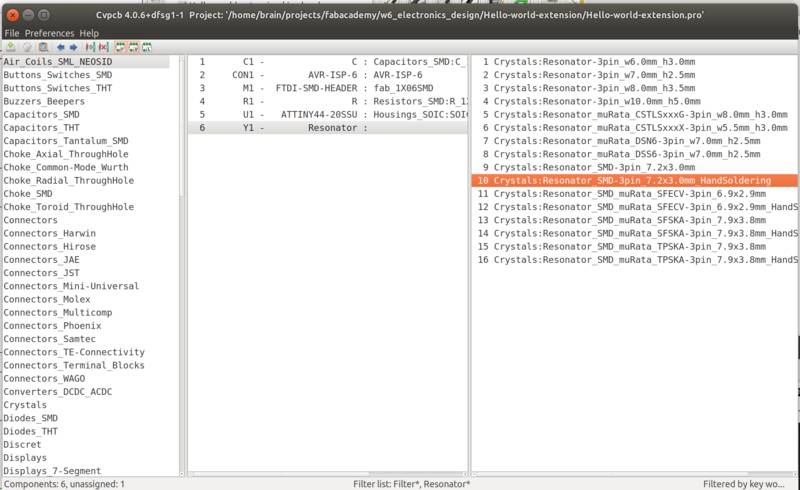Select Crystals library in list

[x=25, y=405]
